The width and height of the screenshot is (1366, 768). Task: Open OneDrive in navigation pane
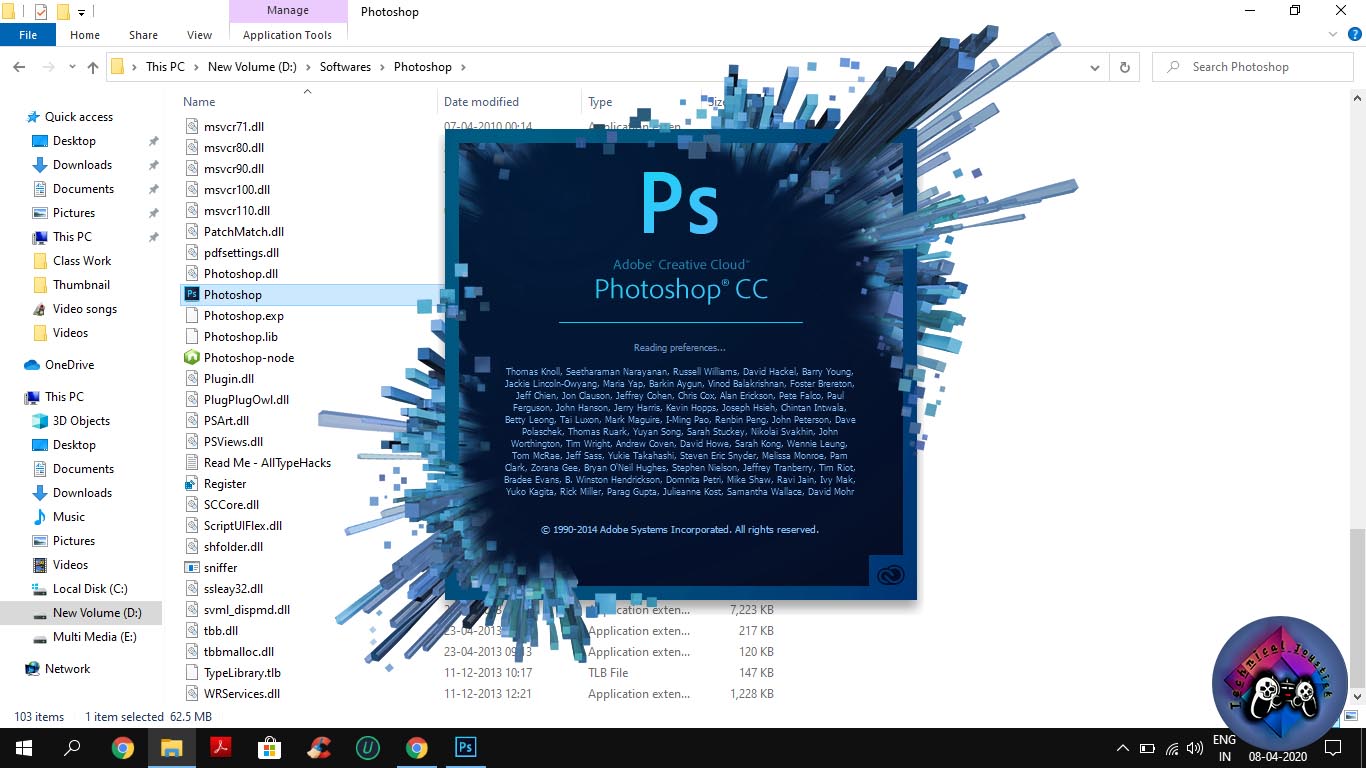(x=69, y=365)
